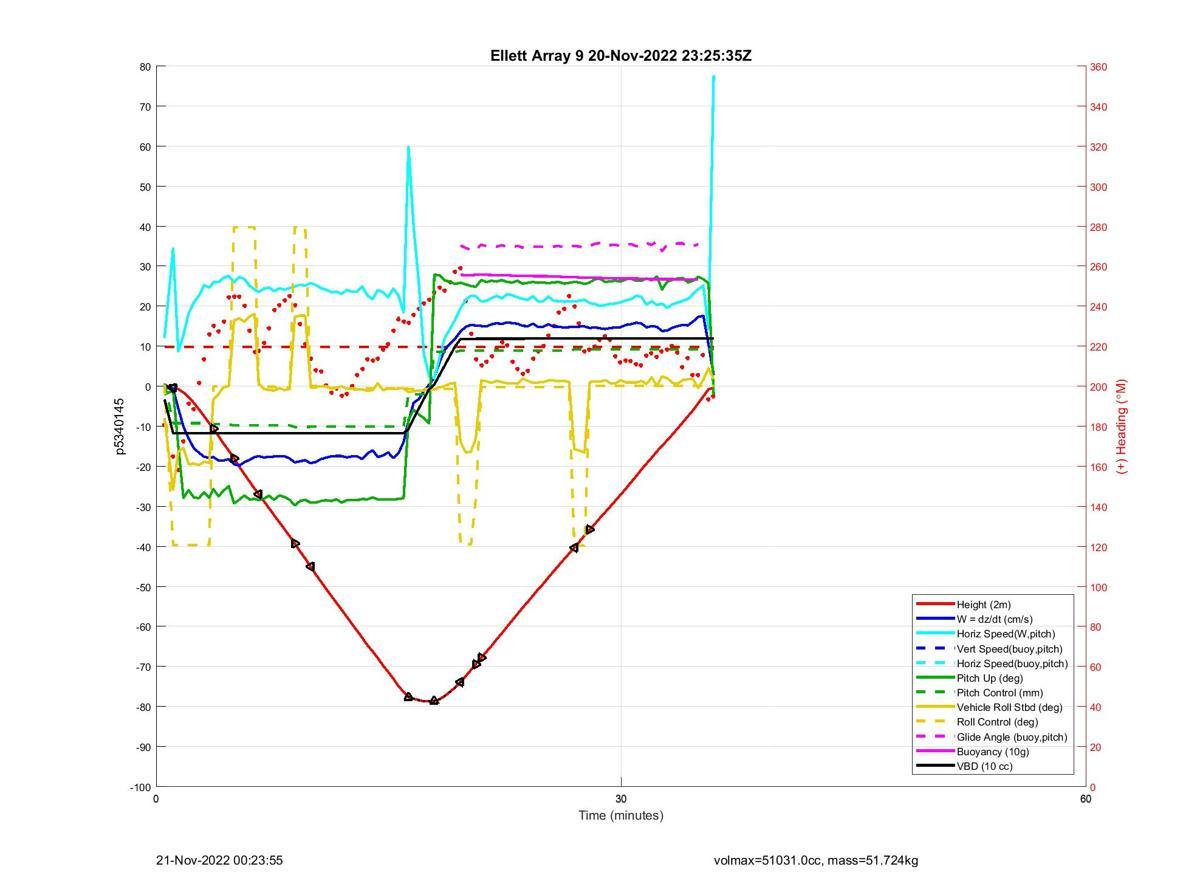The image size is (1200, 885).
Task: Click the red heading-axis tick label "340"
Action: [1098, 107]
